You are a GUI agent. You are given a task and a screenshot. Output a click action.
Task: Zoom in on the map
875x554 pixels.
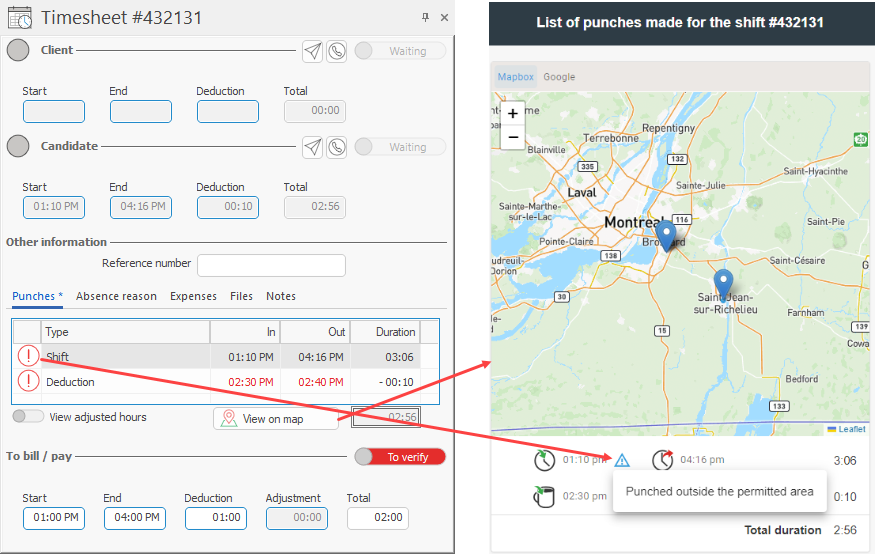513,114
